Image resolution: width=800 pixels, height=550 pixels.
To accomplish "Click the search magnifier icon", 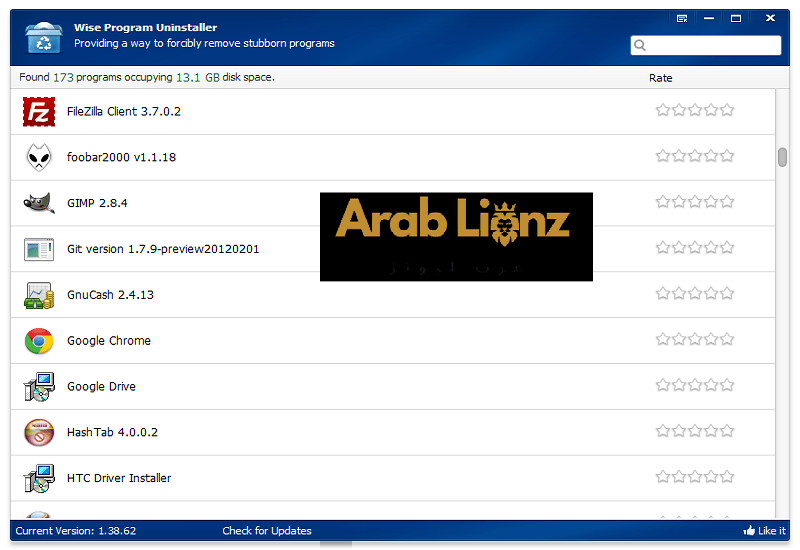I will 640,45.
